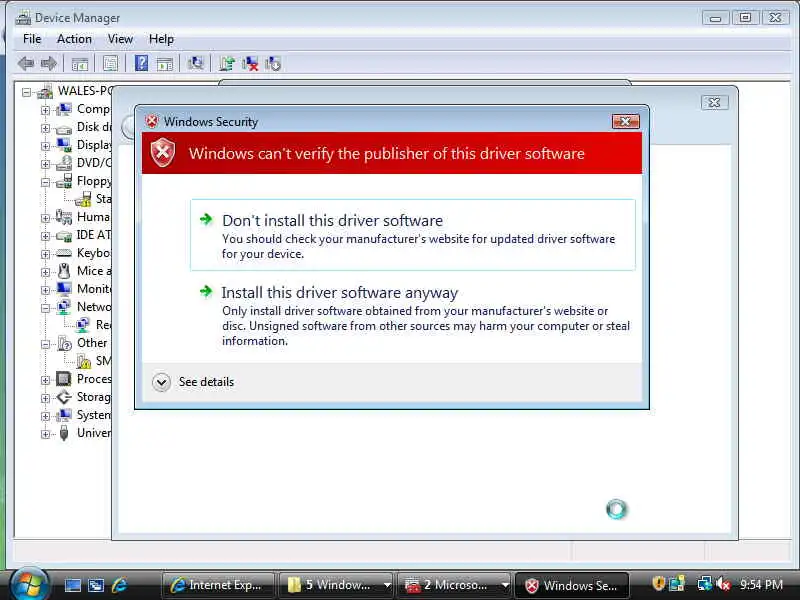This screenshot has width=800, height=600.
Task: Click Scan for hardware changes icon
Action: (x=195, y=64)
